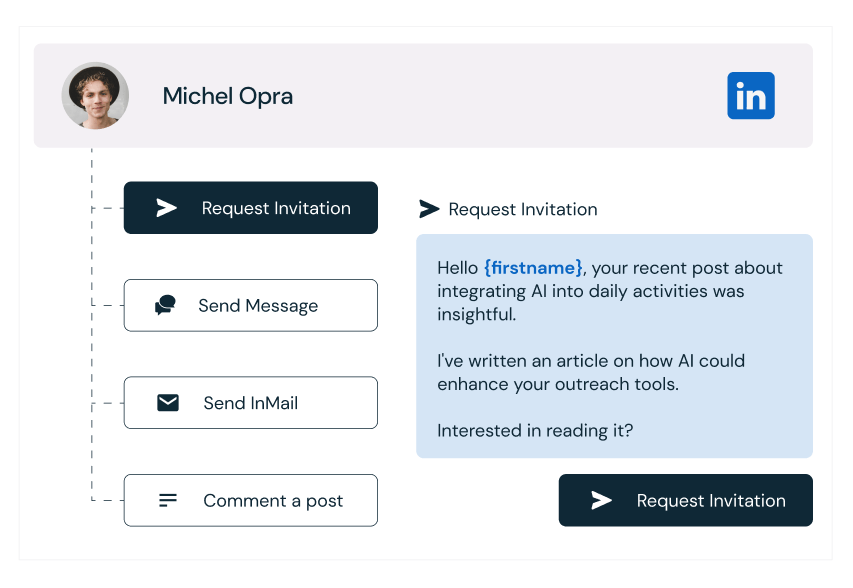The width and height of the screenshot is (853, 588).
Task: Click the sentence about writing an AI article
Action: pyautogui.click(x=590, y=372)
